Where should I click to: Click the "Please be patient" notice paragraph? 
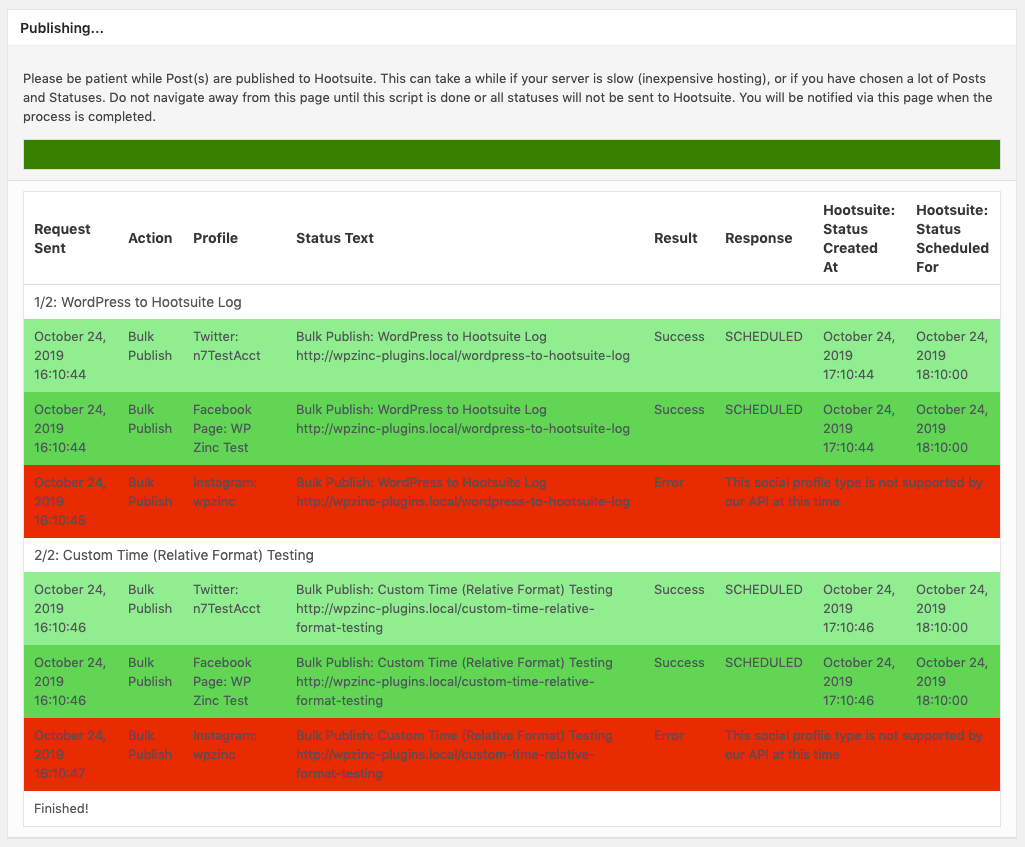(508, 97)
